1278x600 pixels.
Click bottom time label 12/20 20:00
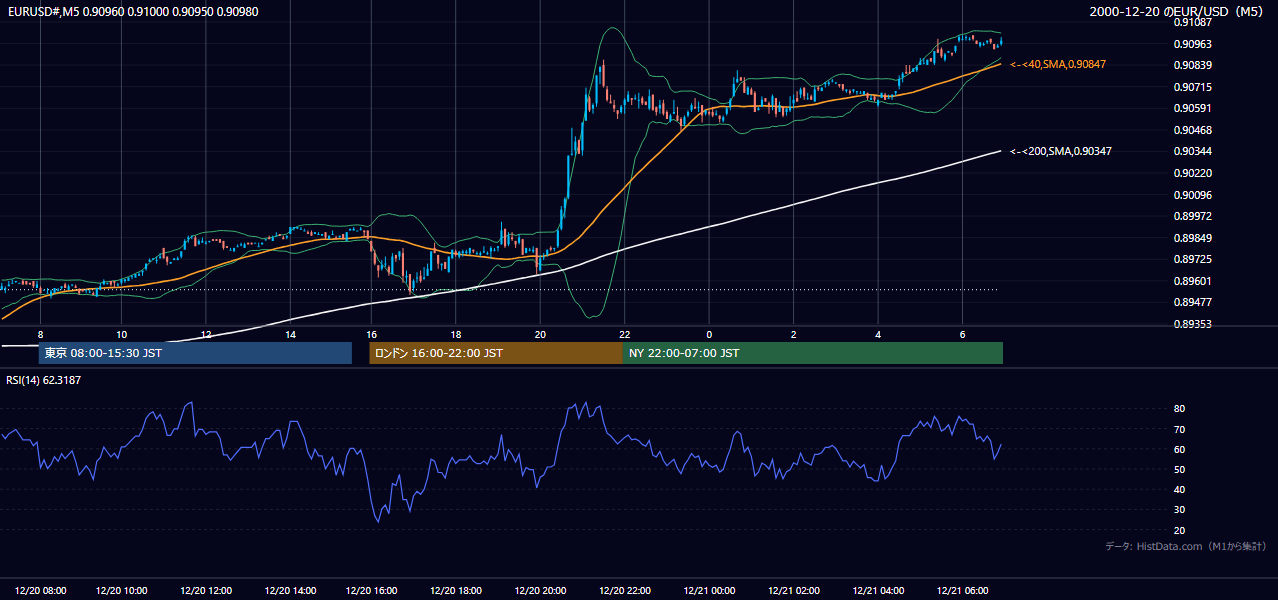coord(540,590)
